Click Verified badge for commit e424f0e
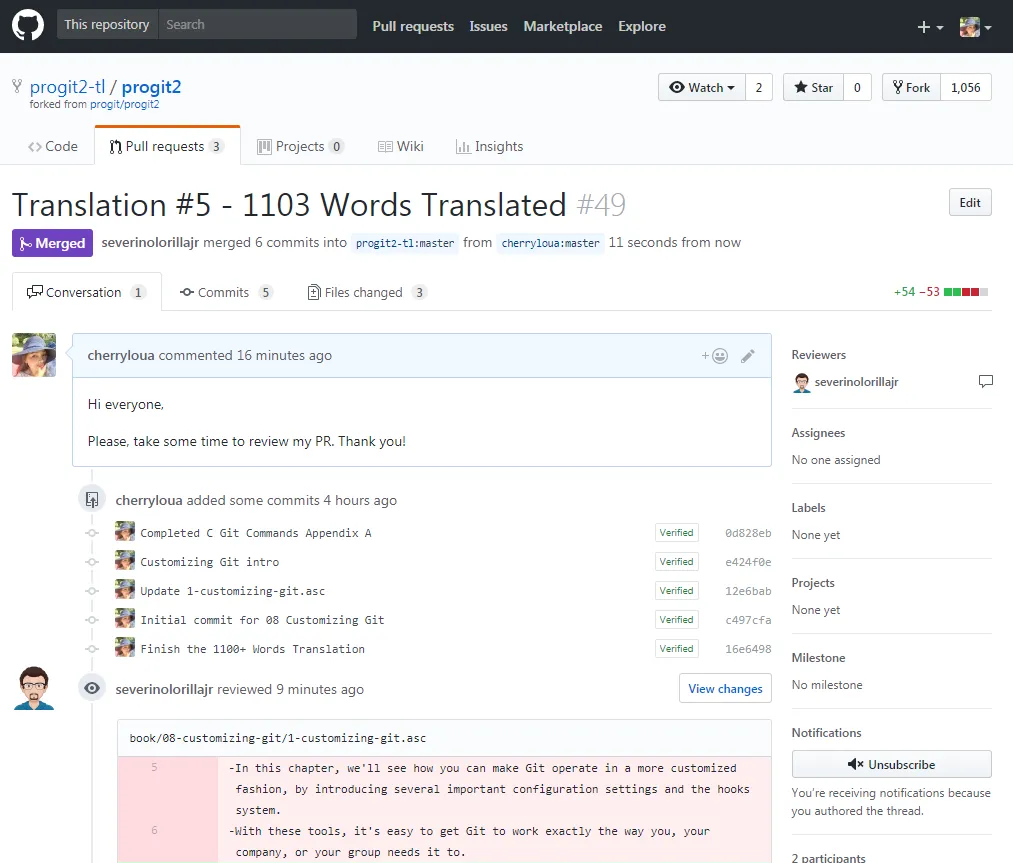 click(676, 562)
